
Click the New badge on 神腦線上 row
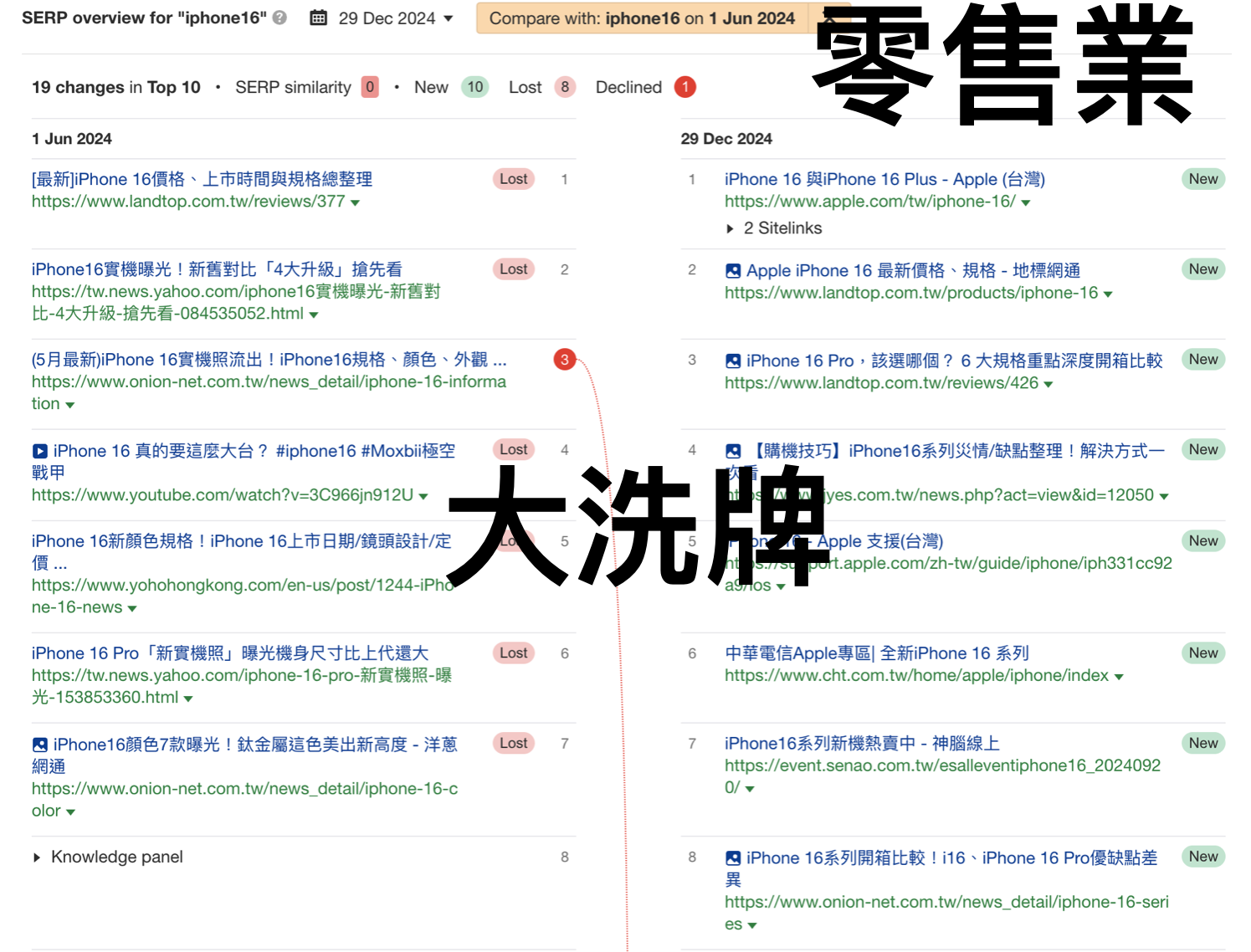(1203, 743)
